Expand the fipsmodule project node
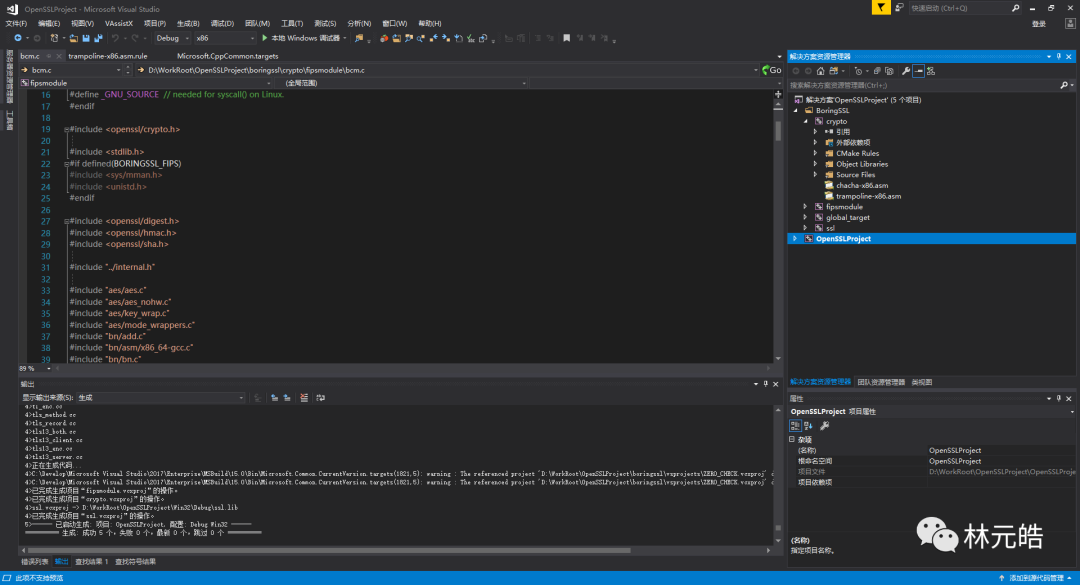 coord(806,207)
